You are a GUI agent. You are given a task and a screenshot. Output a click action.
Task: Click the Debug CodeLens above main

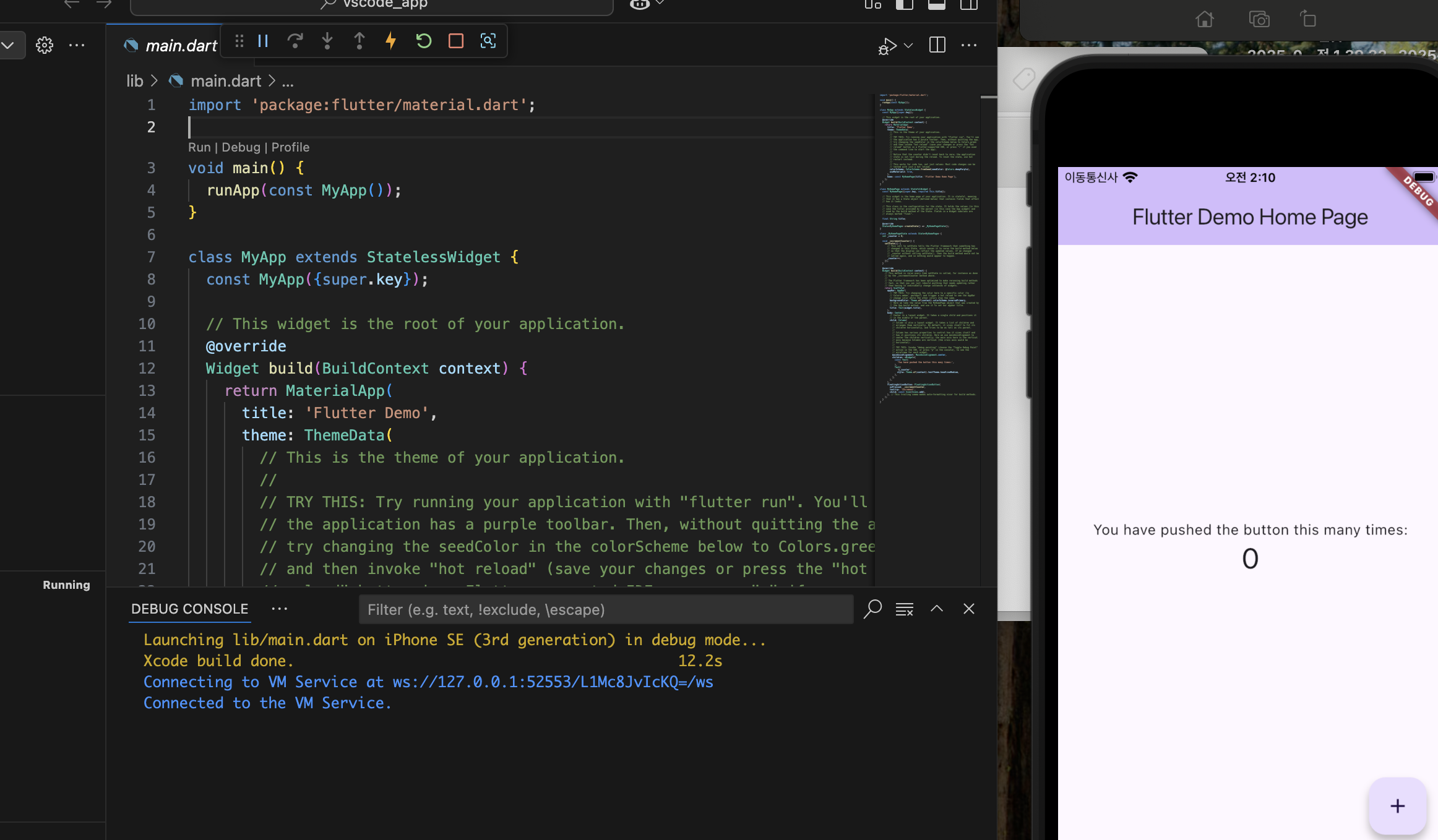[x=241, y=147]
